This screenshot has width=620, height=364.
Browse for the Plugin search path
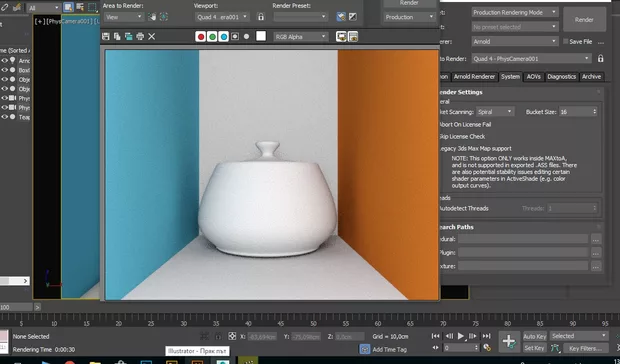pos(596,253)
